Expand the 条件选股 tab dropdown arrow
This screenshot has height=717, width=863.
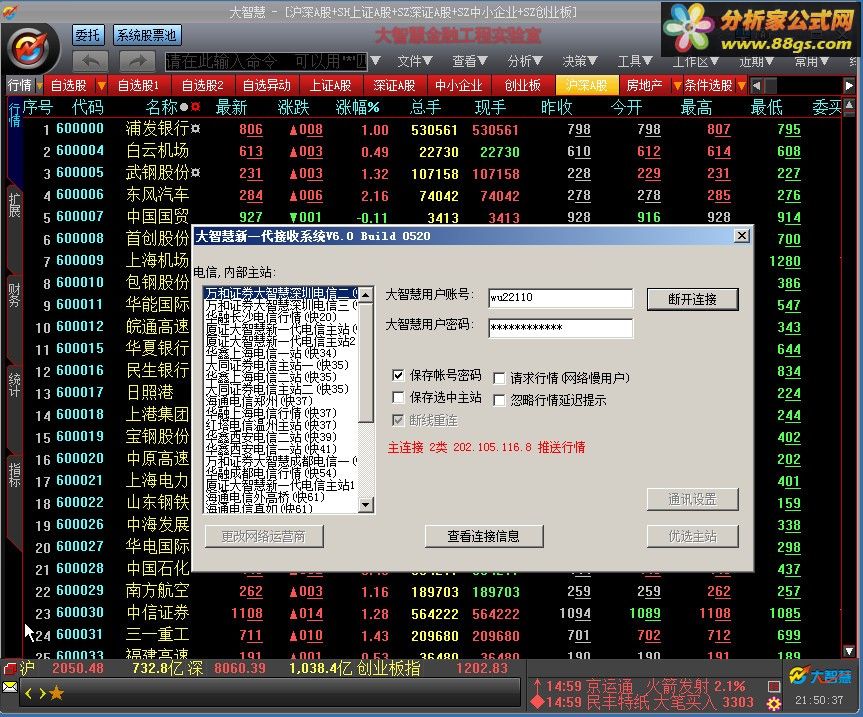(741, 85)
